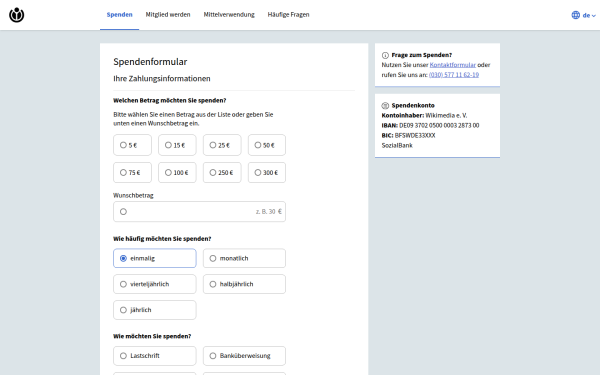
Task: Click the info icon beside Frage zum Spenden
Action: 385,55
